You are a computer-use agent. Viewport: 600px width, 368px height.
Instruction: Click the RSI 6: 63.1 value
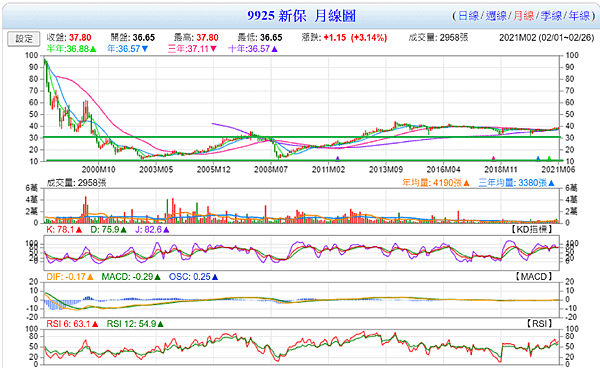(x=72, y=324)
